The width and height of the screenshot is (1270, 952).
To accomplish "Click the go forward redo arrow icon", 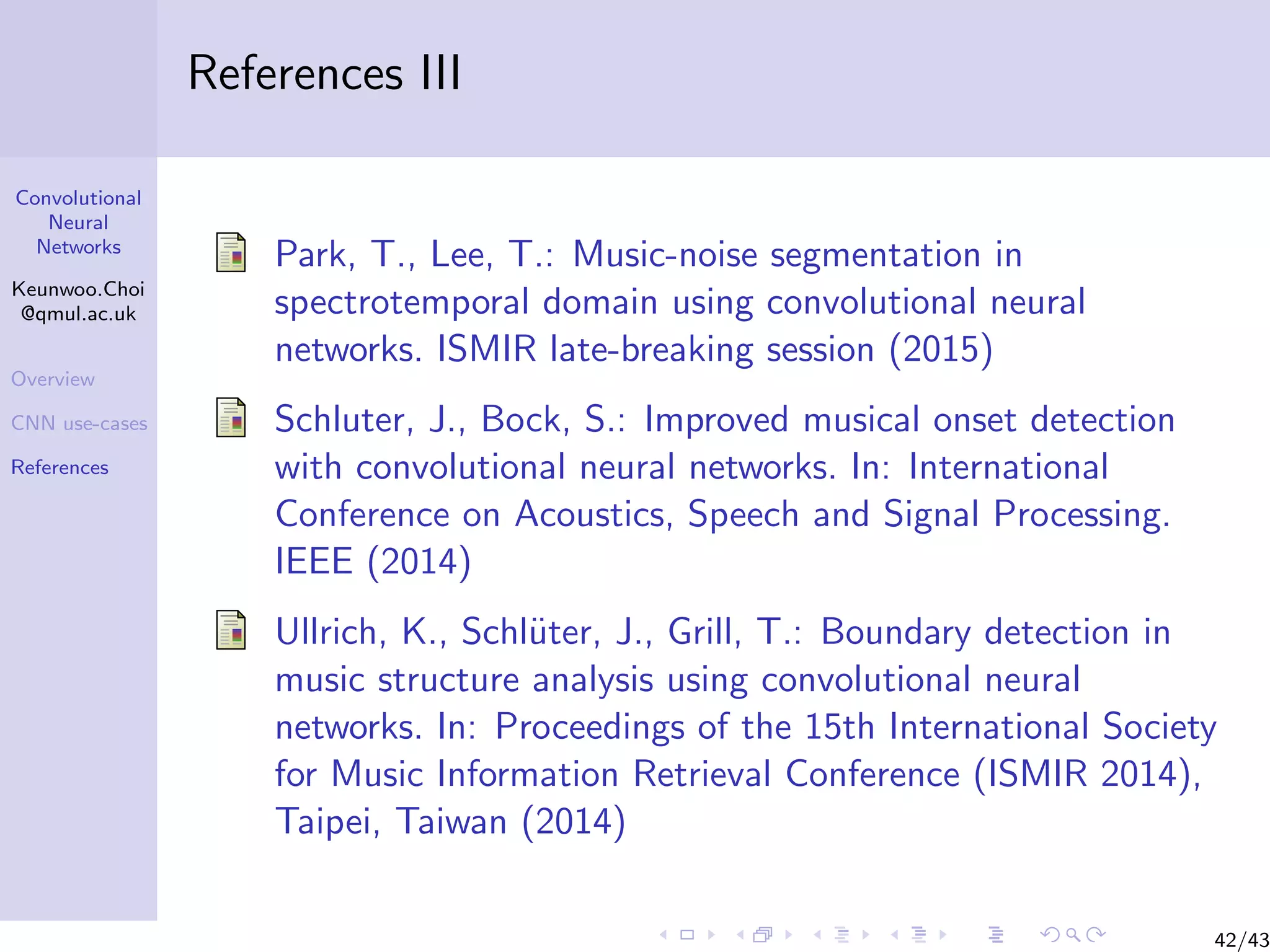I will [1096, 934].
